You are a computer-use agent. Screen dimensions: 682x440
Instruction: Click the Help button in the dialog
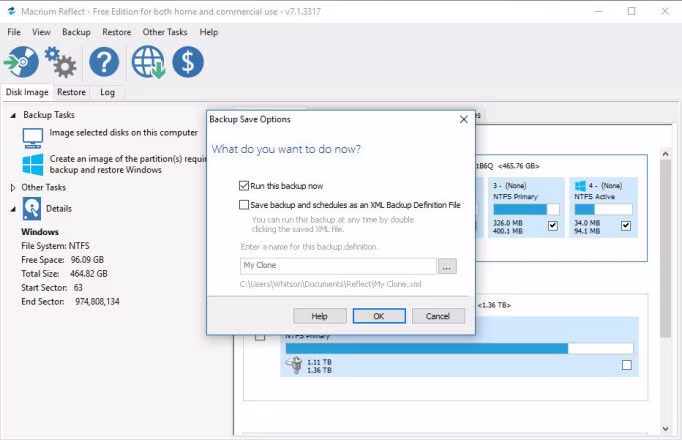pyautogui.click(x=320, y=316)
